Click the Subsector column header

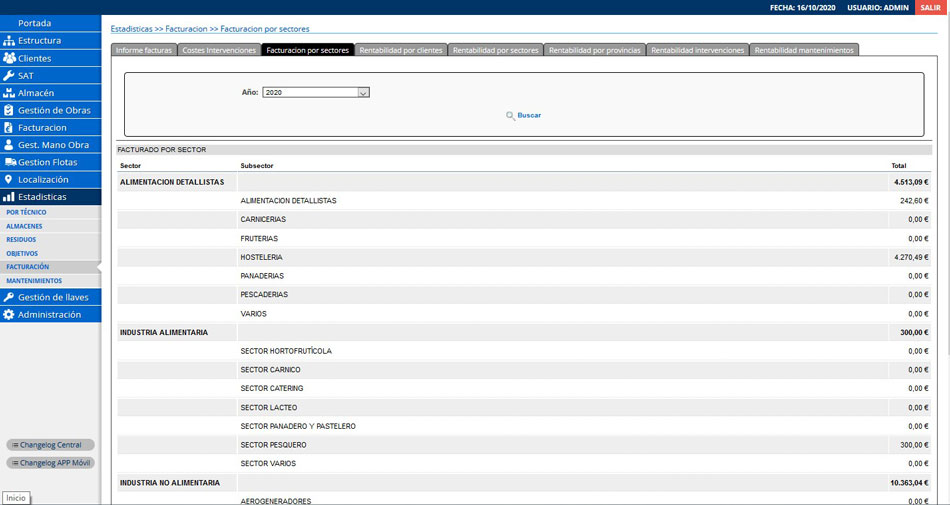[x=257, y=165]
